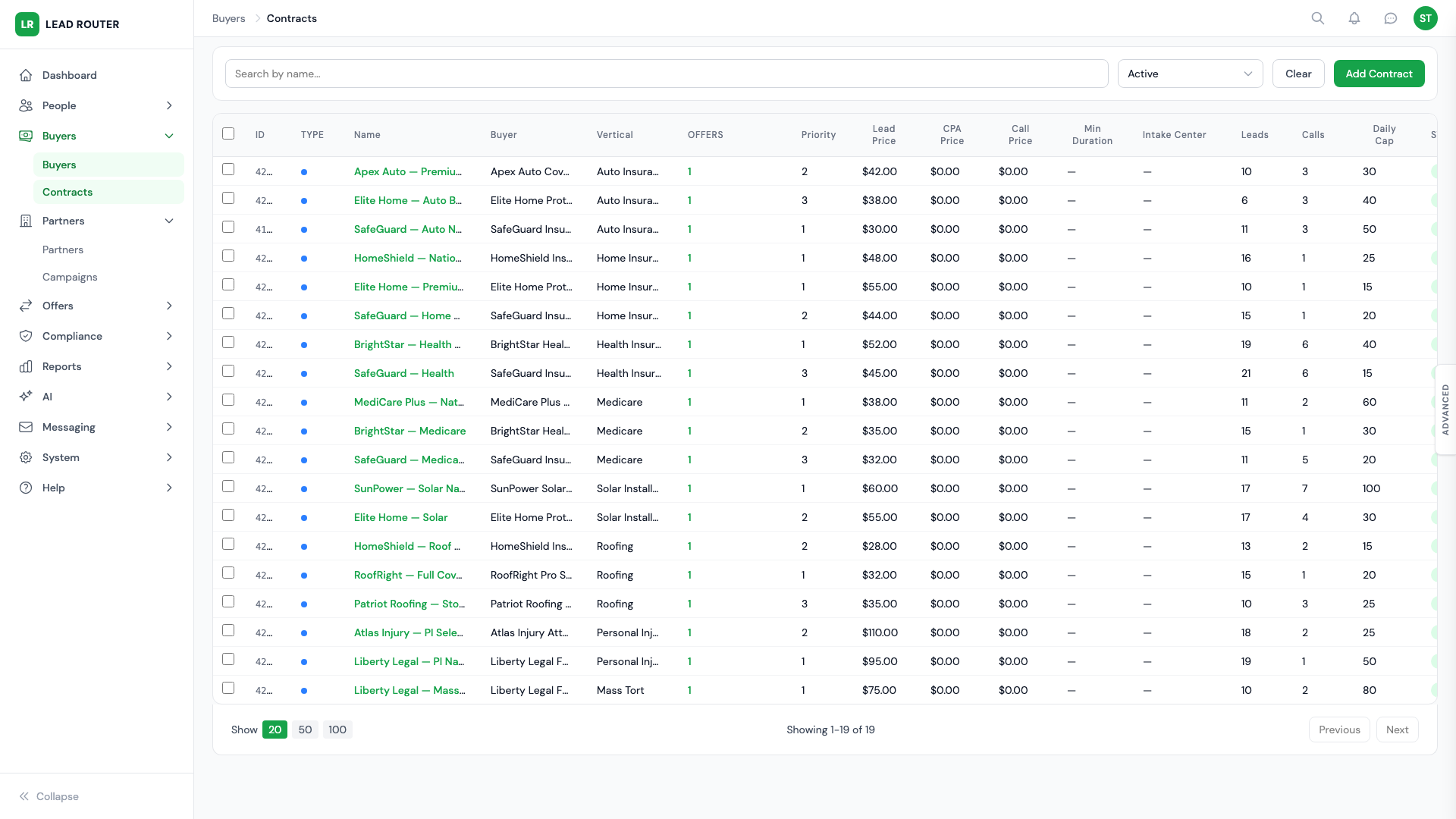
Task: Click the search magnifier icon in header
Action: coord(1318,18)
